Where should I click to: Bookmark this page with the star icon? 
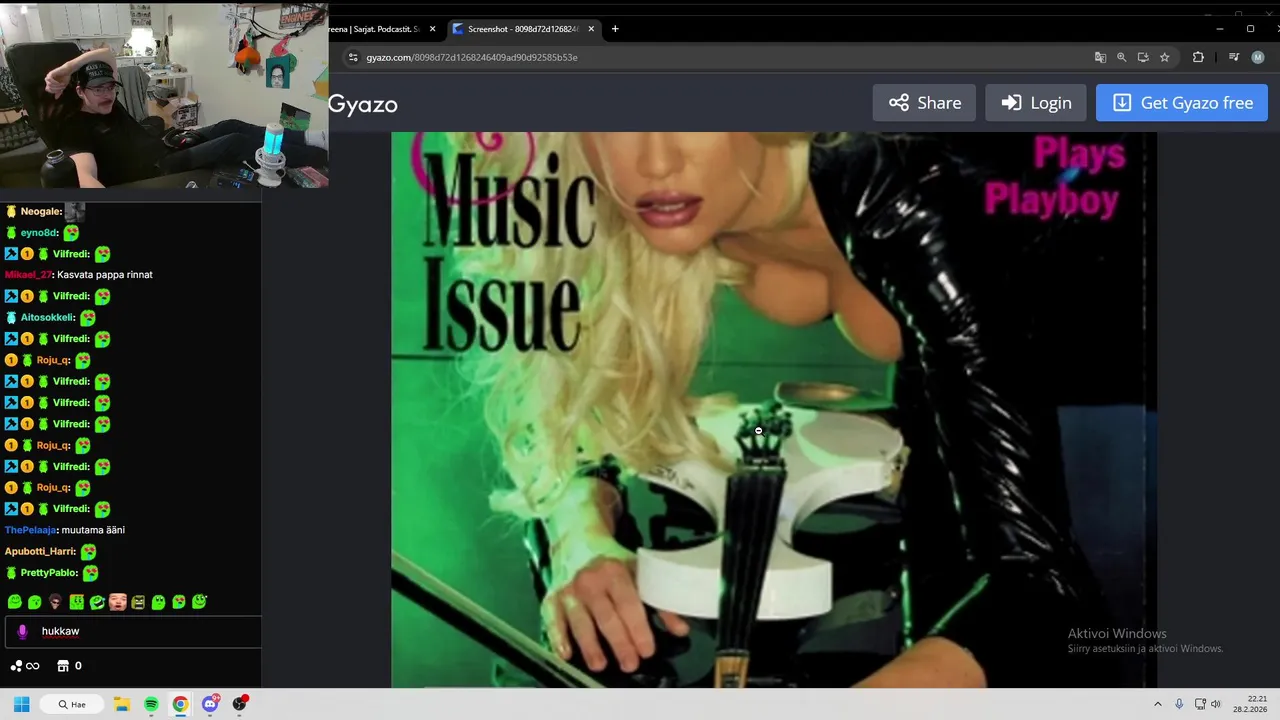pos(1165,57)
